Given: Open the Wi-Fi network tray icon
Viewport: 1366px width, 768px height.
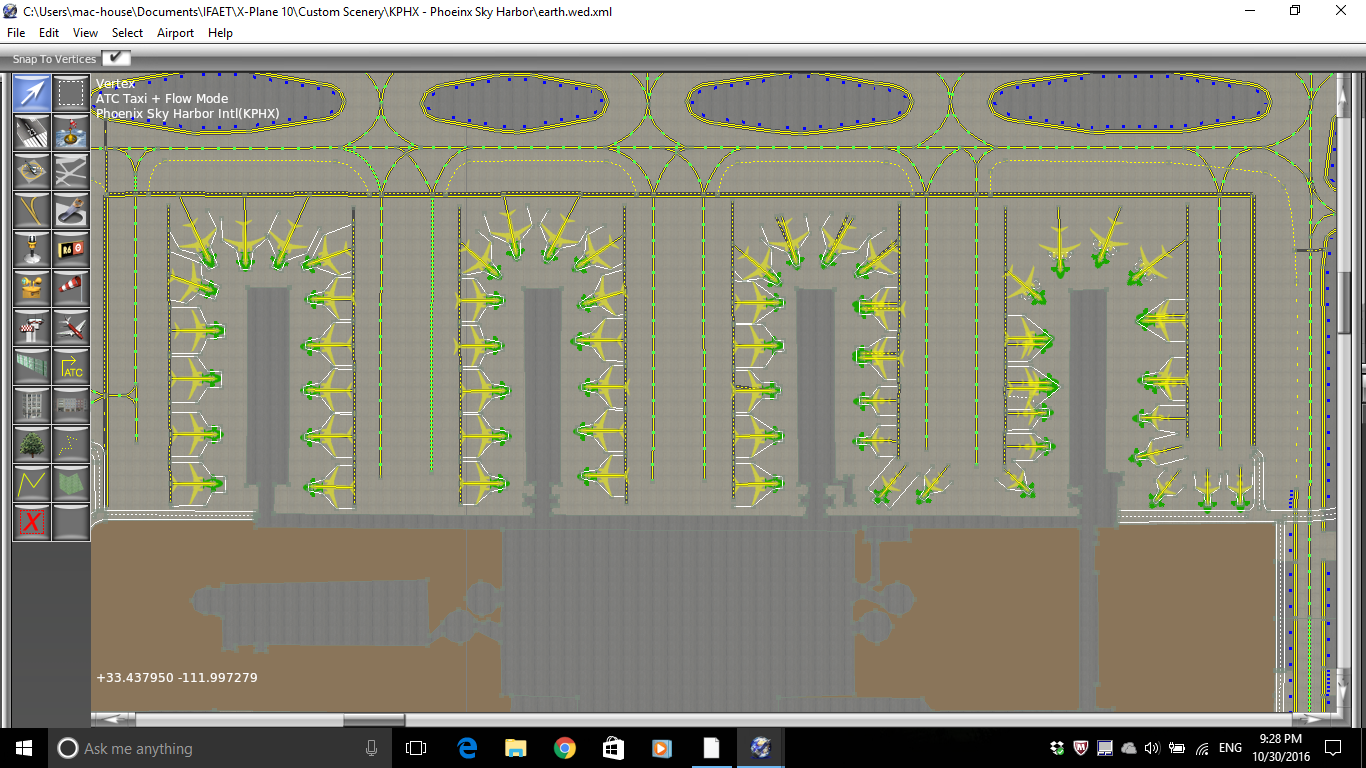Looking at the screenshot, I should [x=1202, y=748].
